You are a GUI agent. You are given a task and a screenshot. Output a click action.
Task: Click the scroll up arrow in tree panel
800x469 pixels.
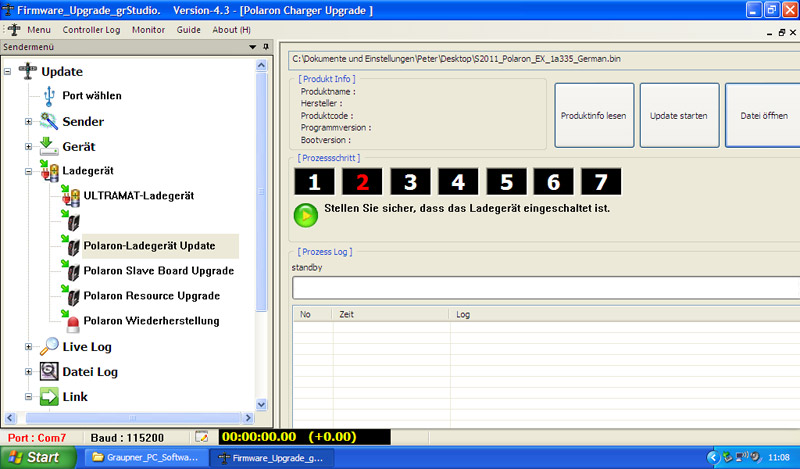[261, 65]
